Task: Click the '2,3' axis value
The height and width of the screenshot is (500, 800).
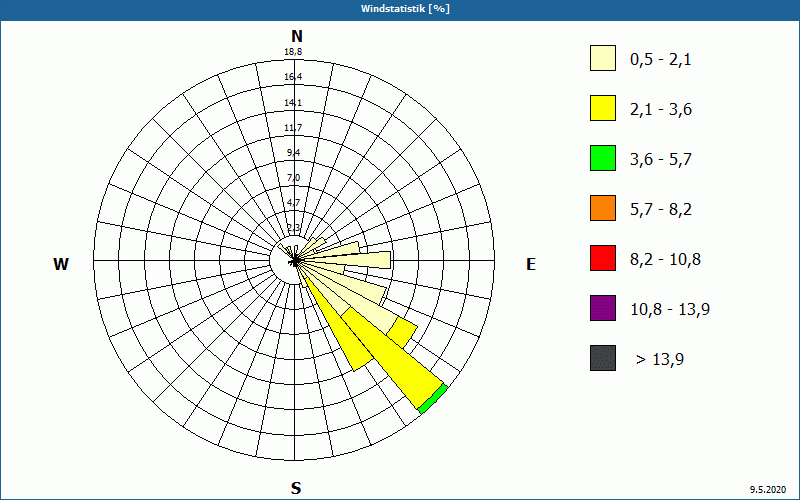Action: 293,228
